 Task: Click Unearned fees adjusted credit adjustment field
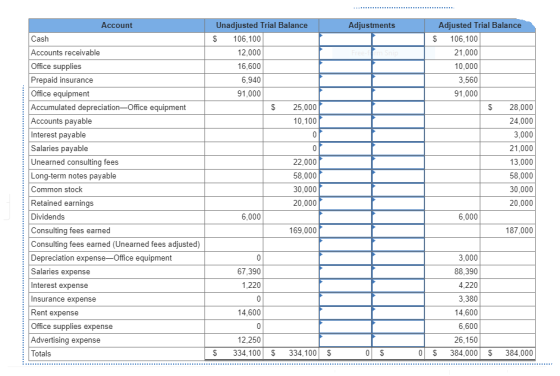click(398, 244)
